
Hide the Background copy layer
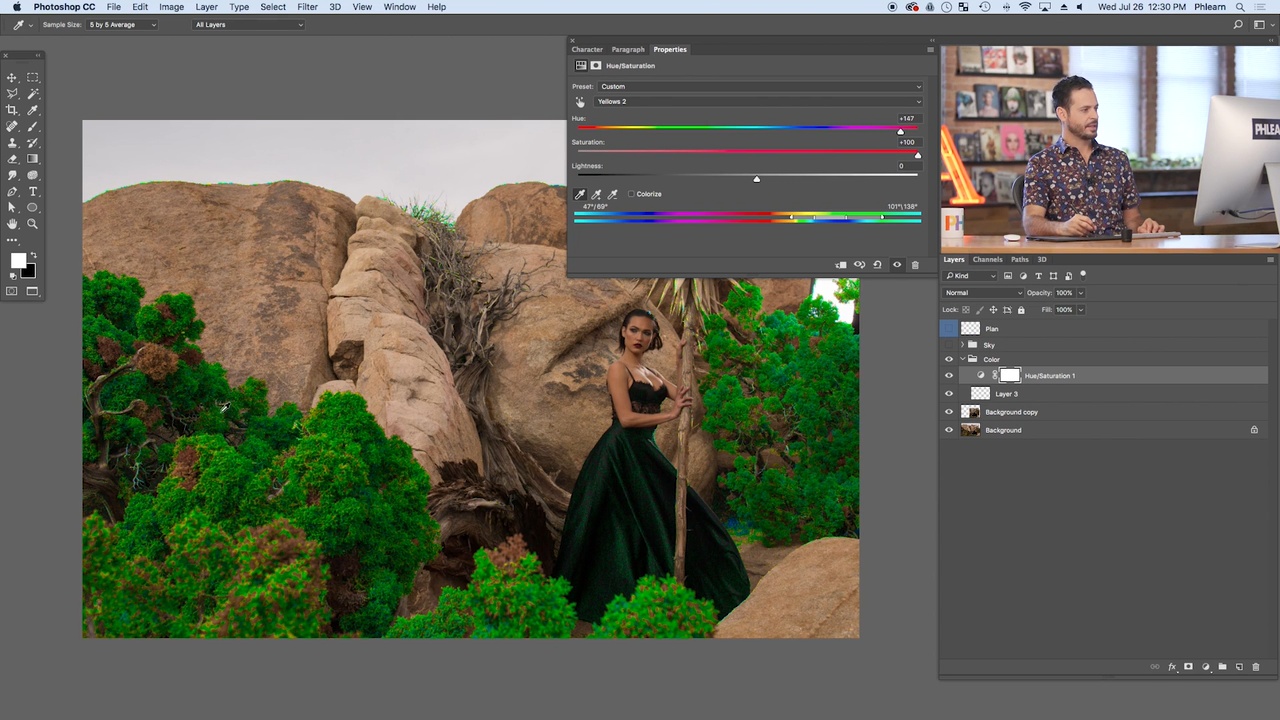pos(949,412)
